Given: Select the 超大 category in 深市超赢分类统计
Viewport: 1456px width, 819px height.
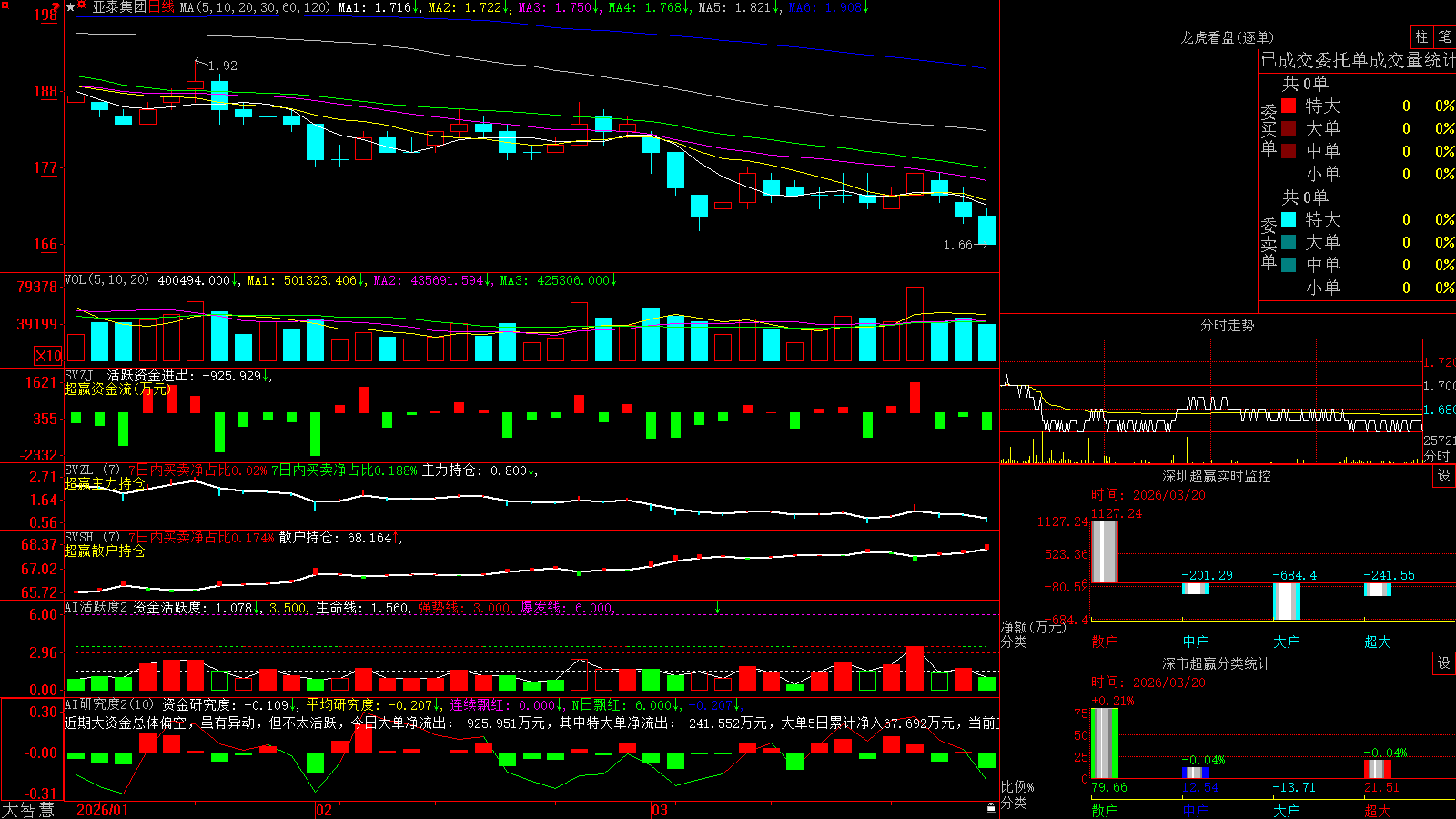Looking at the screenshot, I should (x=1378, y=811).
